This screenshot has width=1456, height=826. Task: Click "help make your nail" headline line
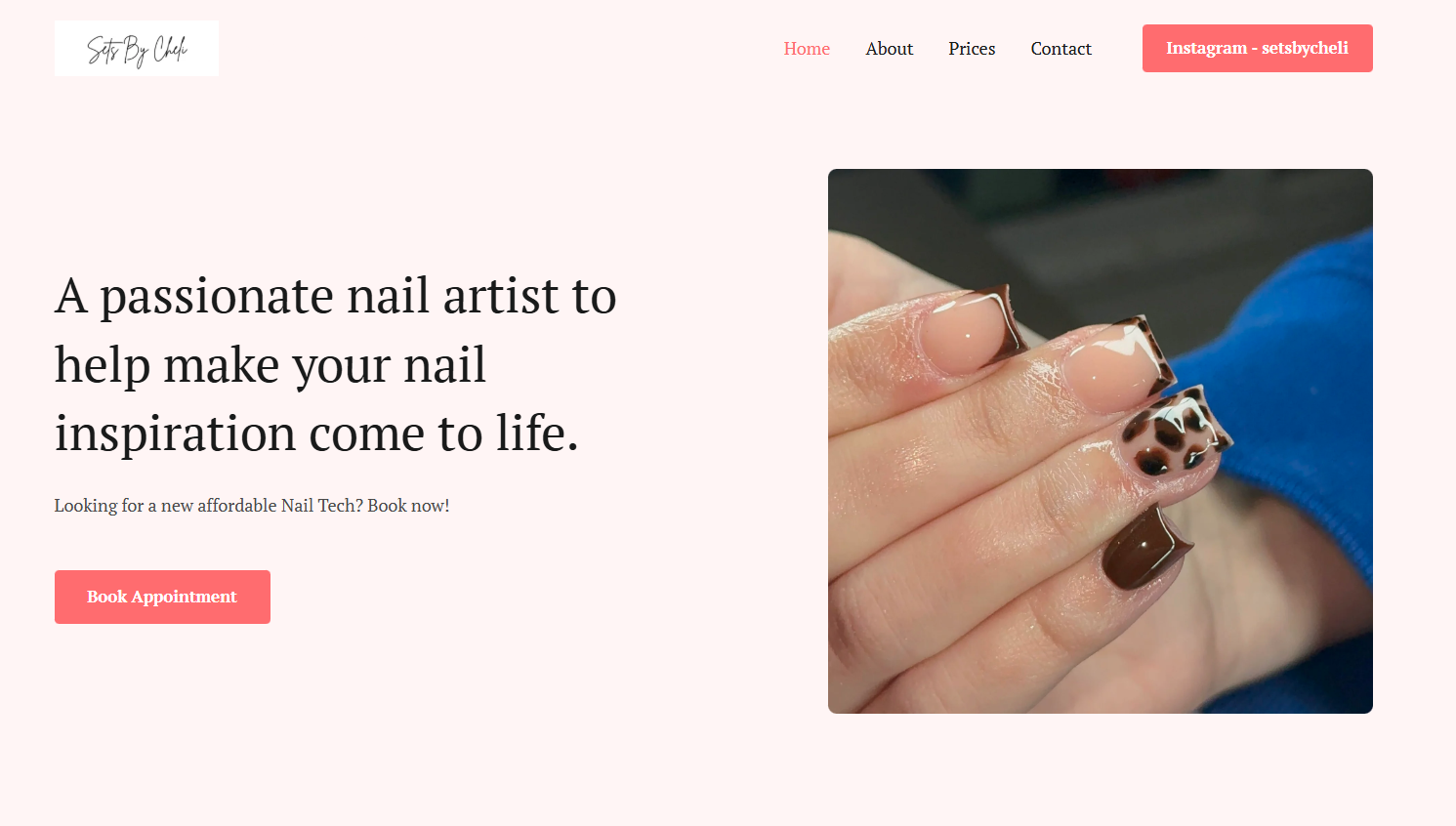point(270,366)
